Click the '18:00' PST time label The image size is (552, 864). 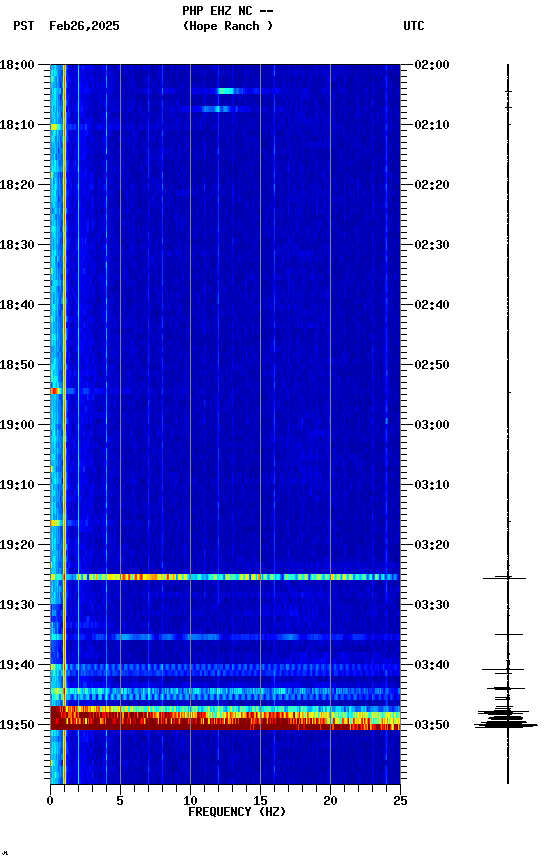point(17,65)
